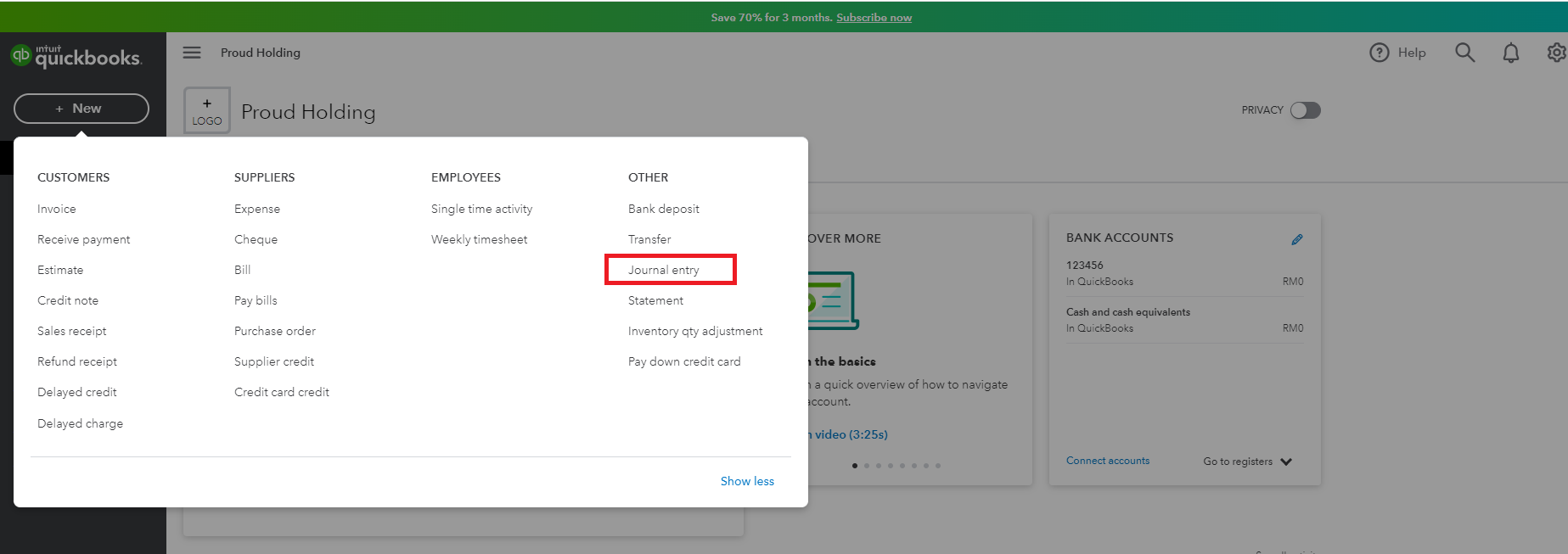1568x554 pixels.
Task: Create a Purchase order
Action: tap(275, 331)
